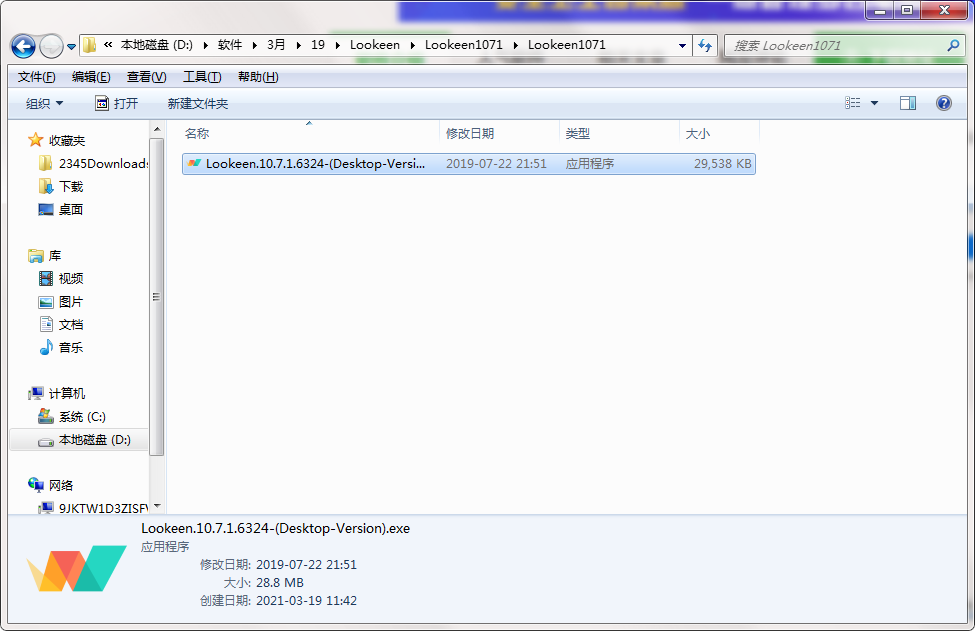Expand arrow after 软件 in breadcrumb

[x=255, y=45]
